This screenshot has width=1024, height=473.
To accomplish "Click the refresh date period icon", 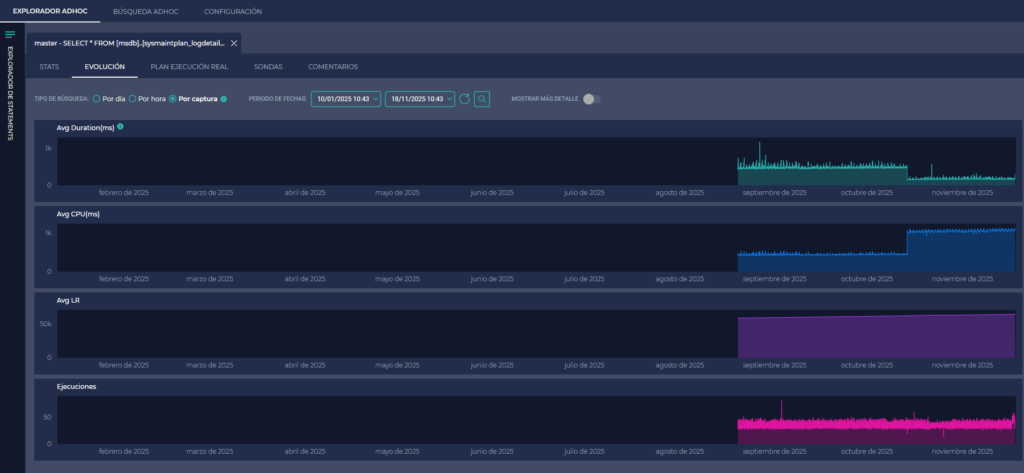I will click(x=464, y=99).
